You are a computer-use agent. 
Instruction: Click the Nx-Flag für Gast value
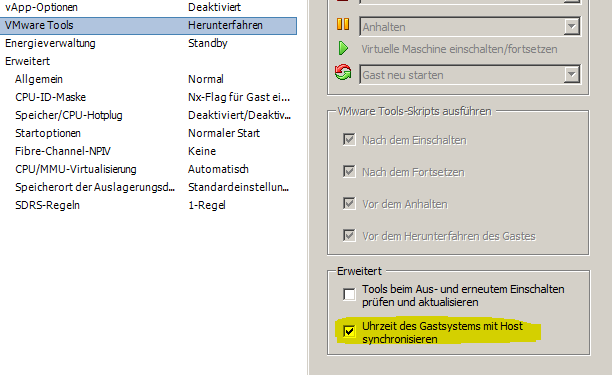tap(239, 97)
